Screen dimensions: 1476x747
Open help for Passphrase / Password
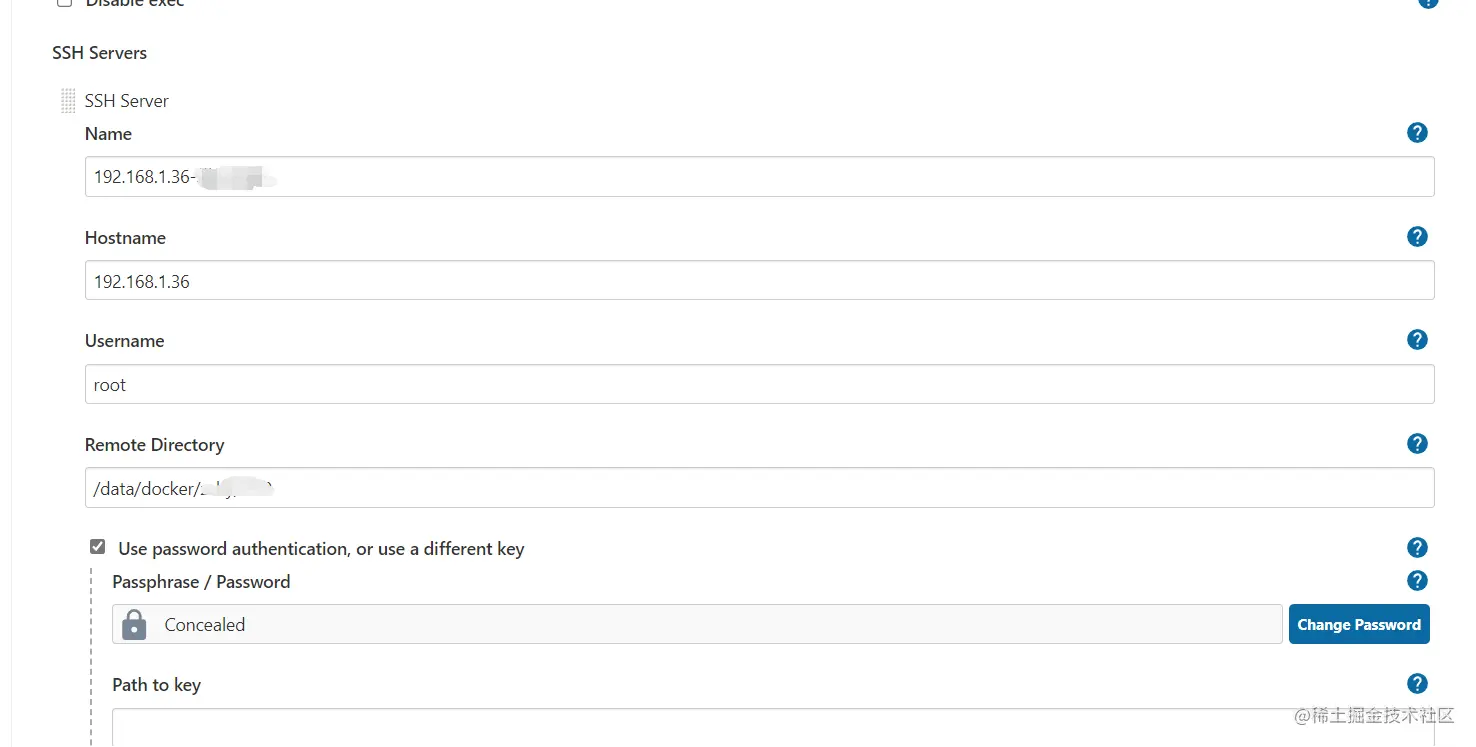tap(1417, 581)
